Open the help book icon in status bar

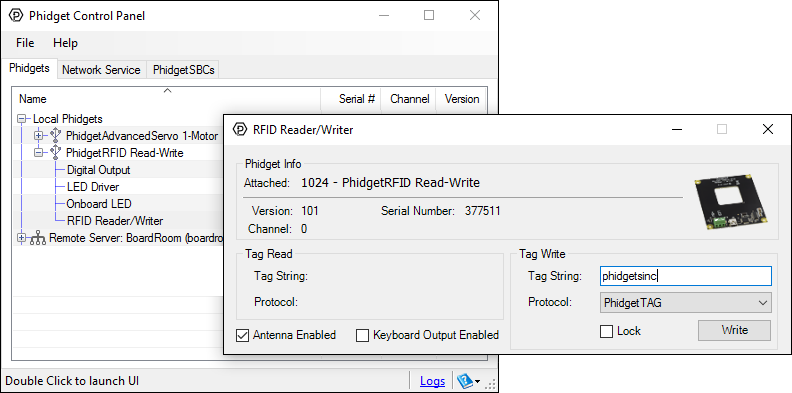point(464,380)
